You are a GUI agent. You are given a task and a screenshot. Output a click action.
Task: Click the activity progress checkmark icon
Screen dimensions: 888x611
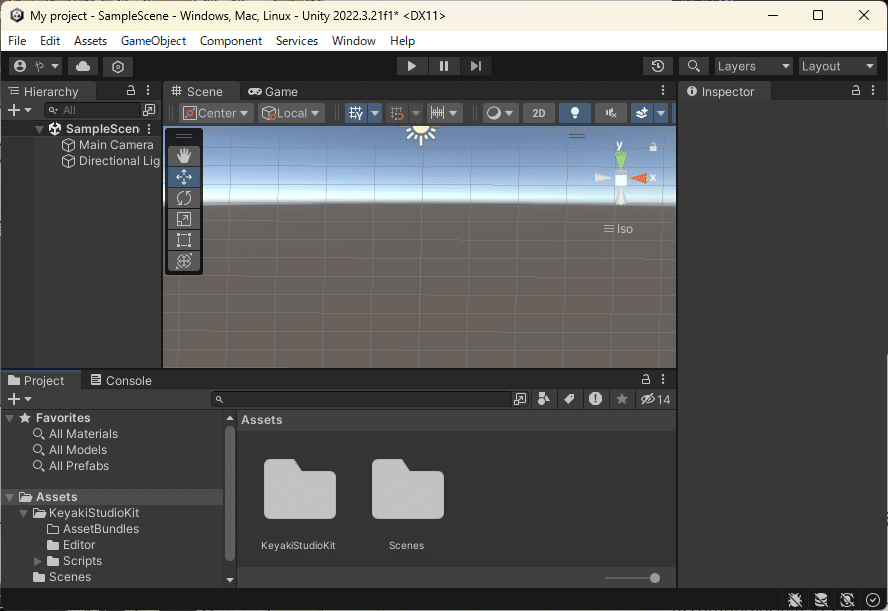[873, 600]
